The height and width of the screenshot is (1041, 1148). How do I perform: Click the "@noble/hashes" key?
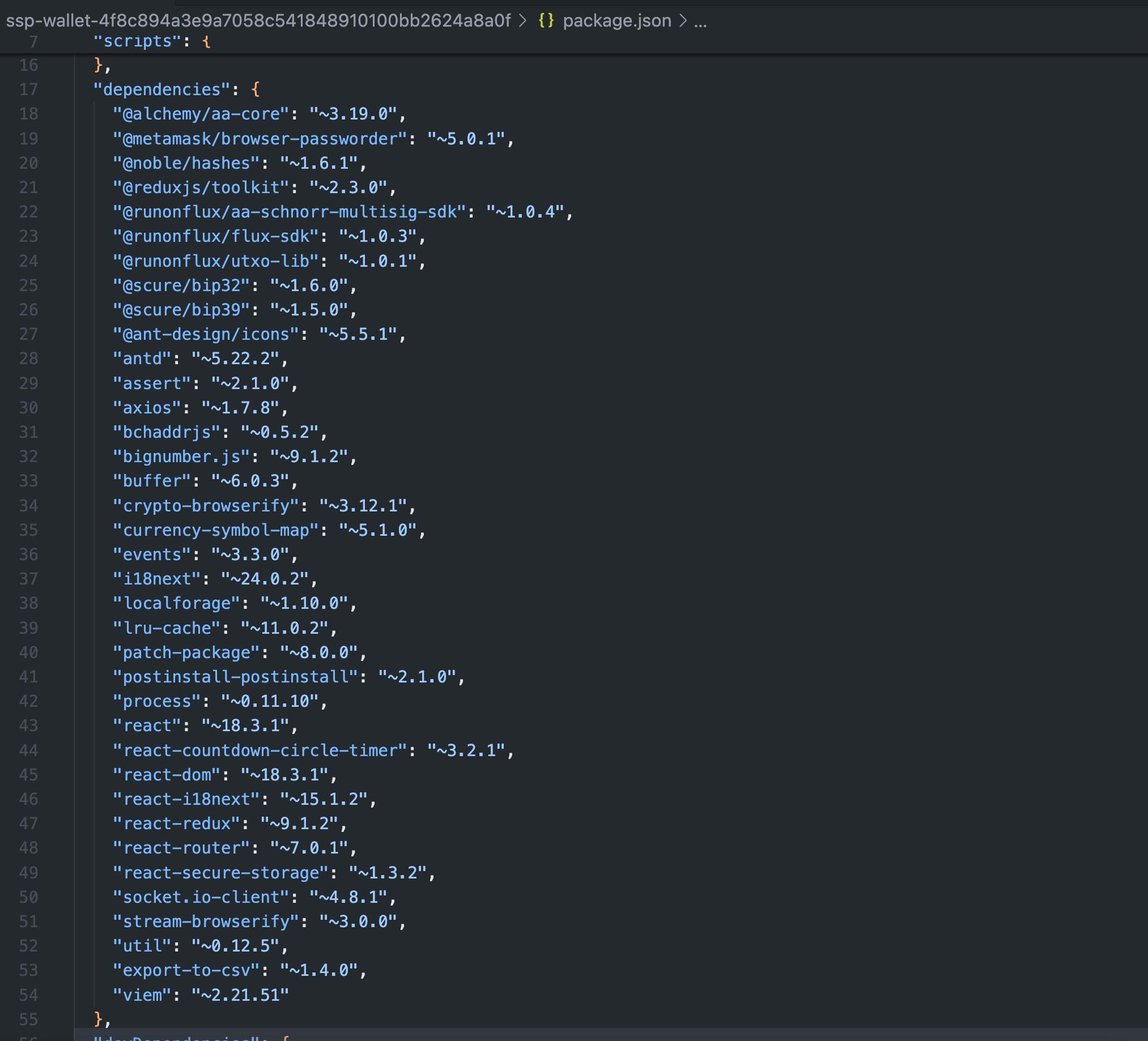point(187,163)
